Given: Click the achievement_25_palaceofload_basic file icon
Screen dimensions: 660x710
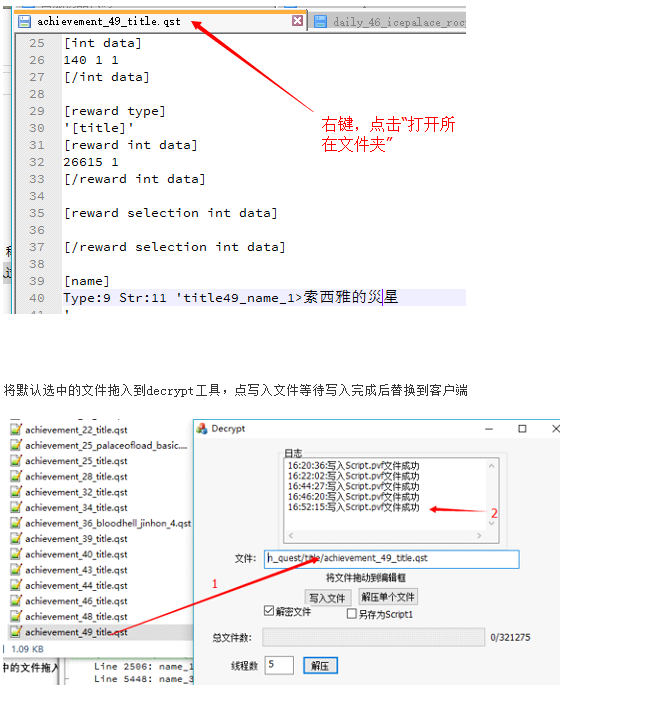Looking at the screenshot, I should [x=16, y=445].
